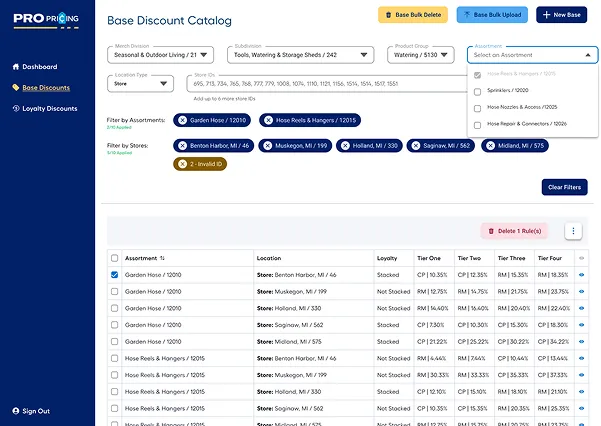Remove Midland, MI / 575 store chip
Viewport: 601px width, 426px height.
click(490, 146)
